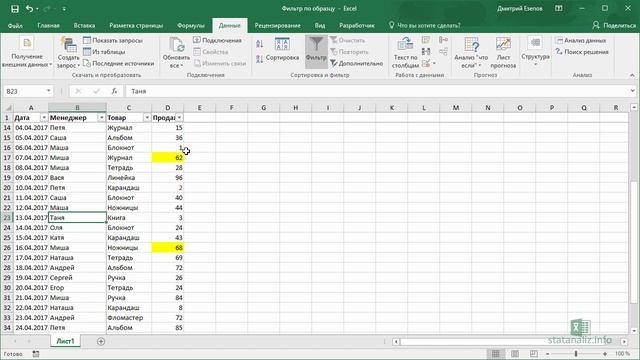Image resolution: width=640 pixels, height=360 pixels.
Task: Open the Разработчик tab
Action: coord(357,25)
